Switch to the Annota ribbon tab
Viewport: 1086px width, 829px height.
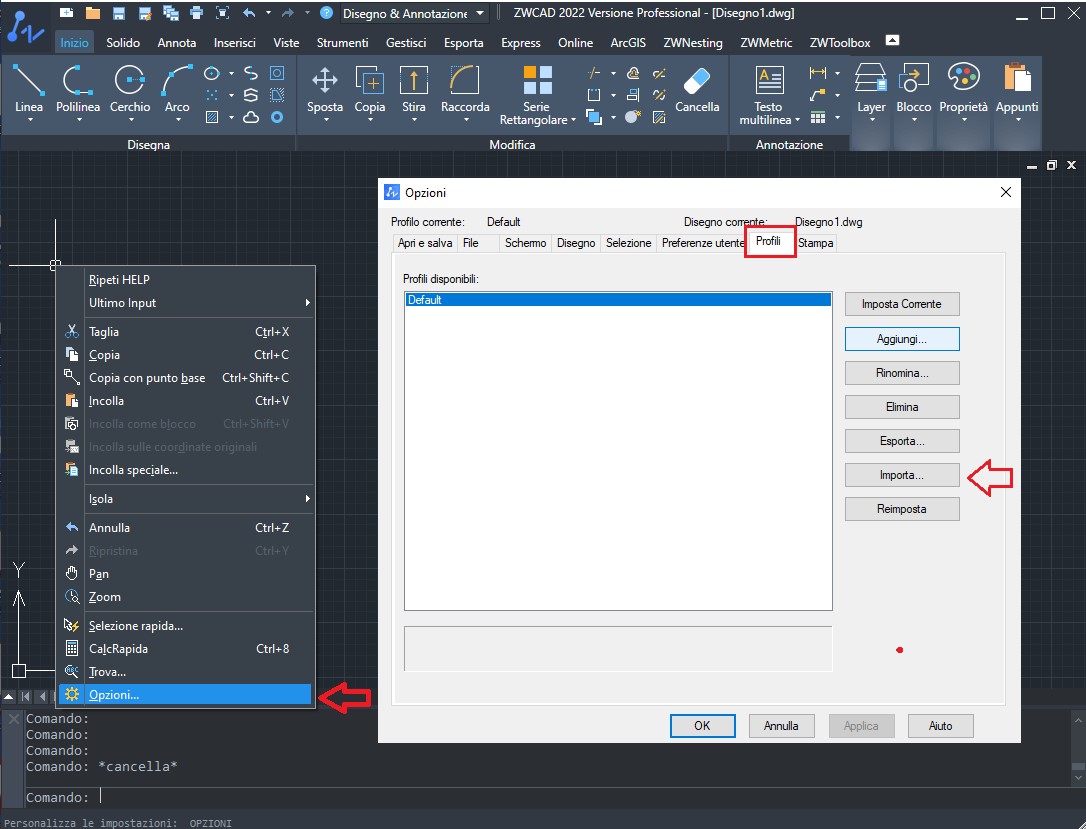click(177, 42)
